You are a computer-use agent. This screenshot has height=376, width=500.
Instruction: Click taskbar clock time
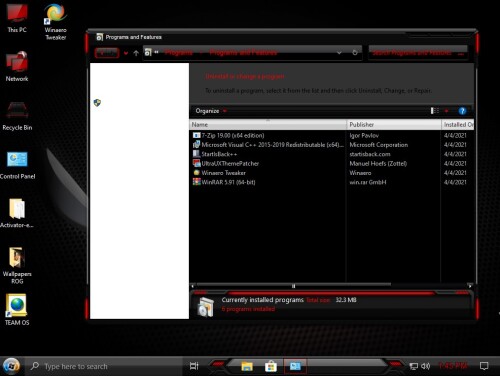click(453, 366)
